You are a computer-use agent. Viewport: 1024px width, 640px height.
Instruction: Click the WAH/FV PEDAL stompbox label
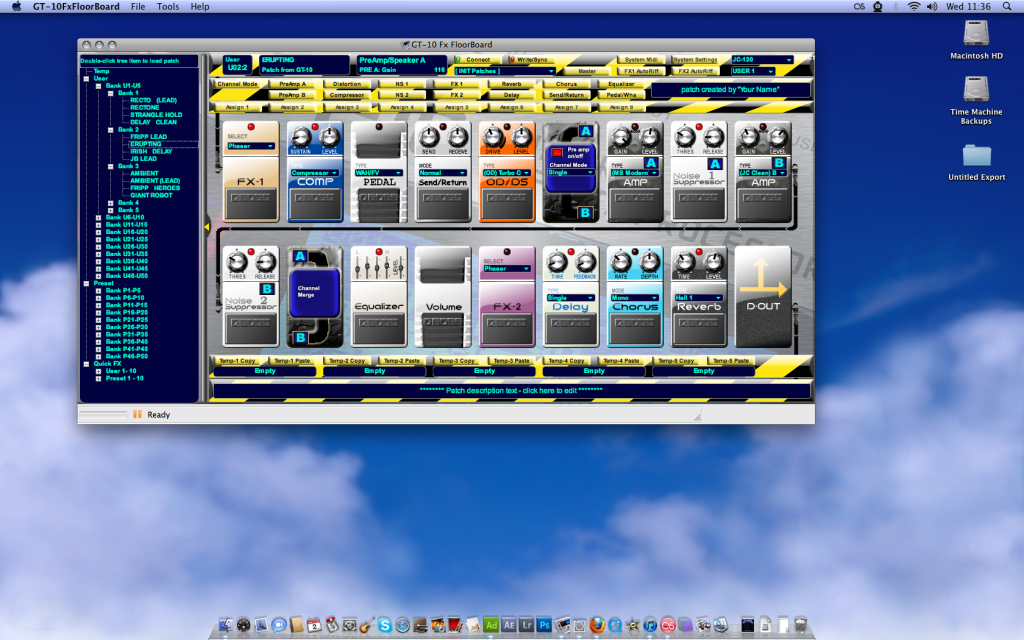pyautogui.click(x=379, y=182)
